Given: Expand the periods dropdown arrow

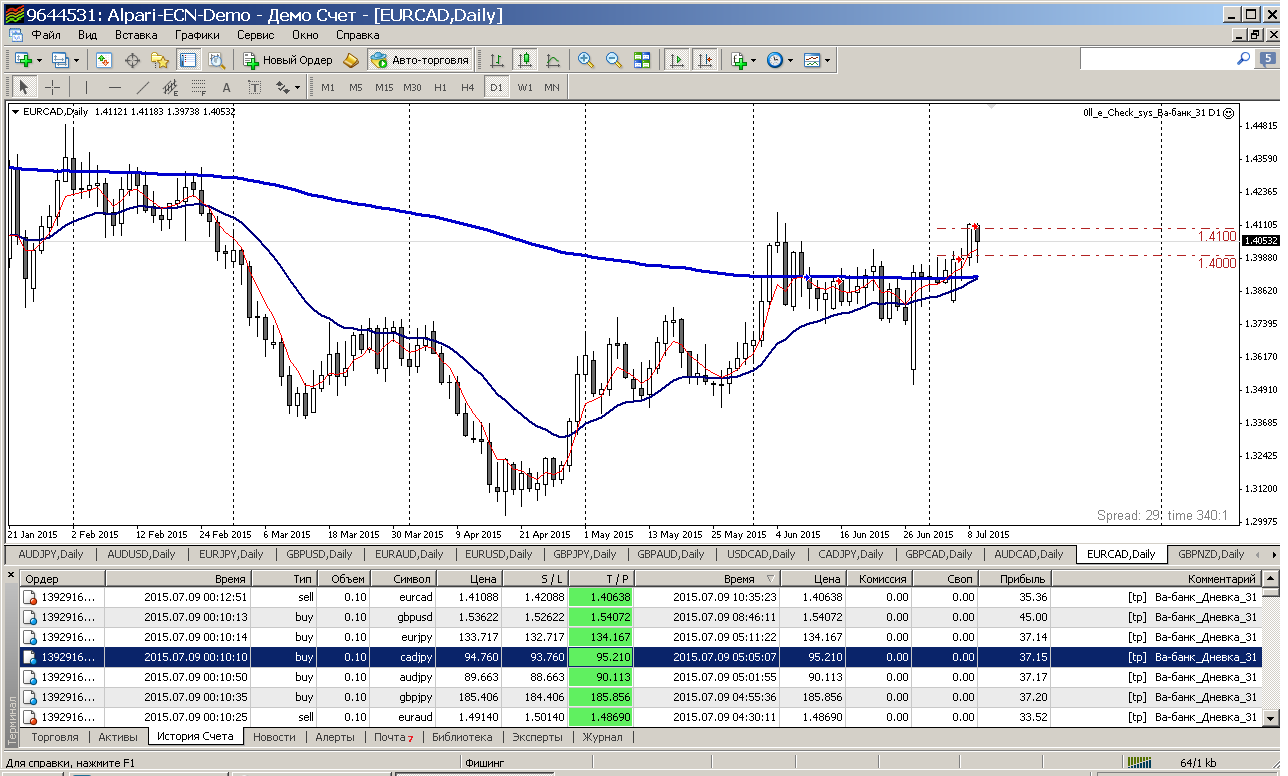Looking at the screenshot, I should (x=790, y=60).
